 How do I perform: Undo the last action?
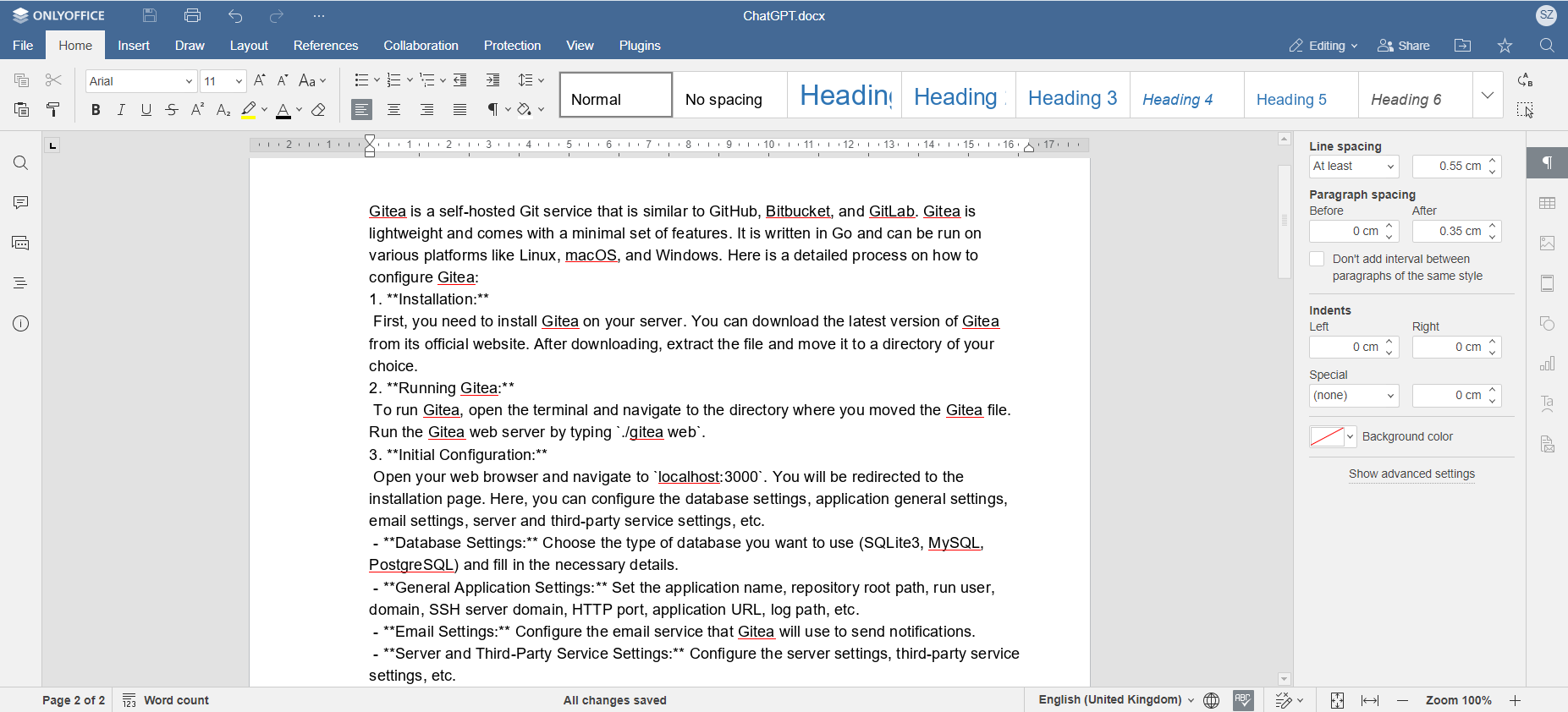[x=235, y=15]
